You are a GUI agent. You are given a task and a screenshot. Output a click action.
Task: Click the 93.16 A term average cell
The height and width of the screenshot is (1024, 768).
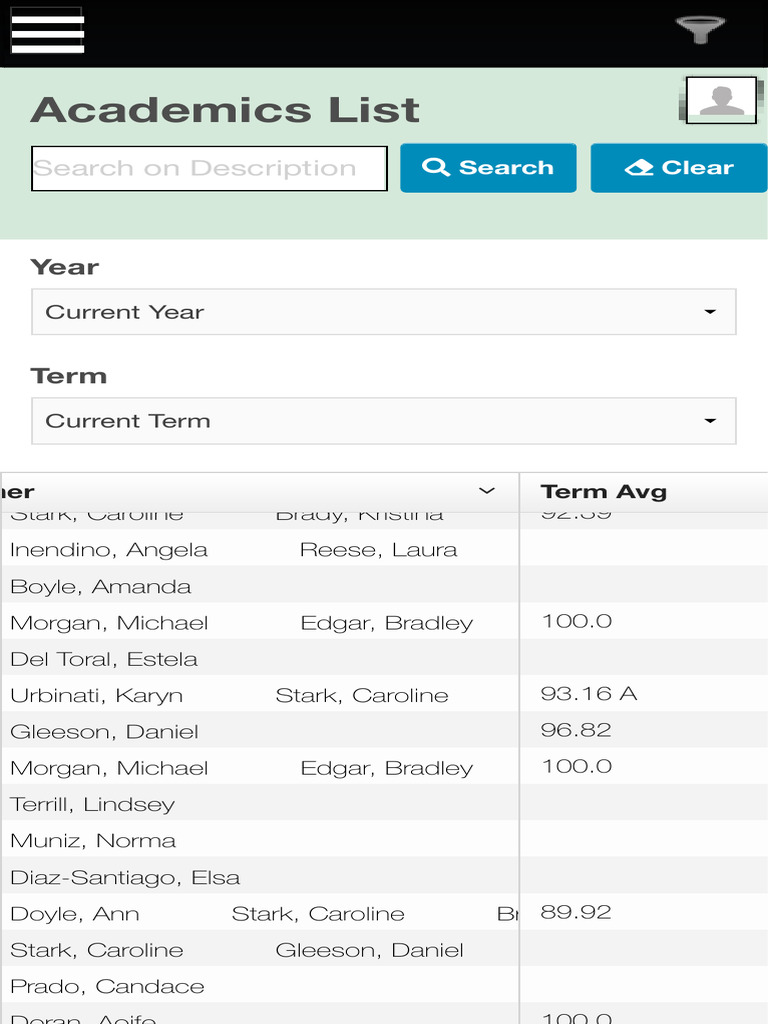(588, 694)
